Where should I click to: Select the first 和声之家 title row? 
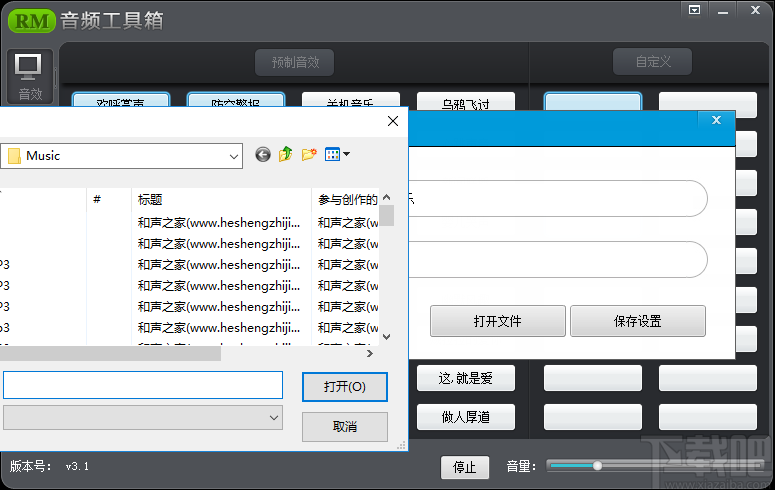click(x=219, y=223)
